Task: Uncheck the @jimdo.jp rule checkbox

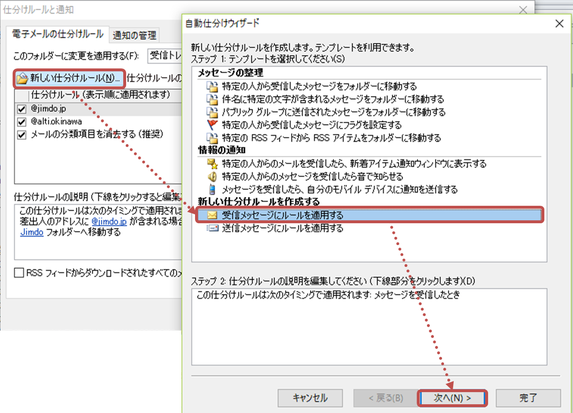Action: [x=22, y=109]
